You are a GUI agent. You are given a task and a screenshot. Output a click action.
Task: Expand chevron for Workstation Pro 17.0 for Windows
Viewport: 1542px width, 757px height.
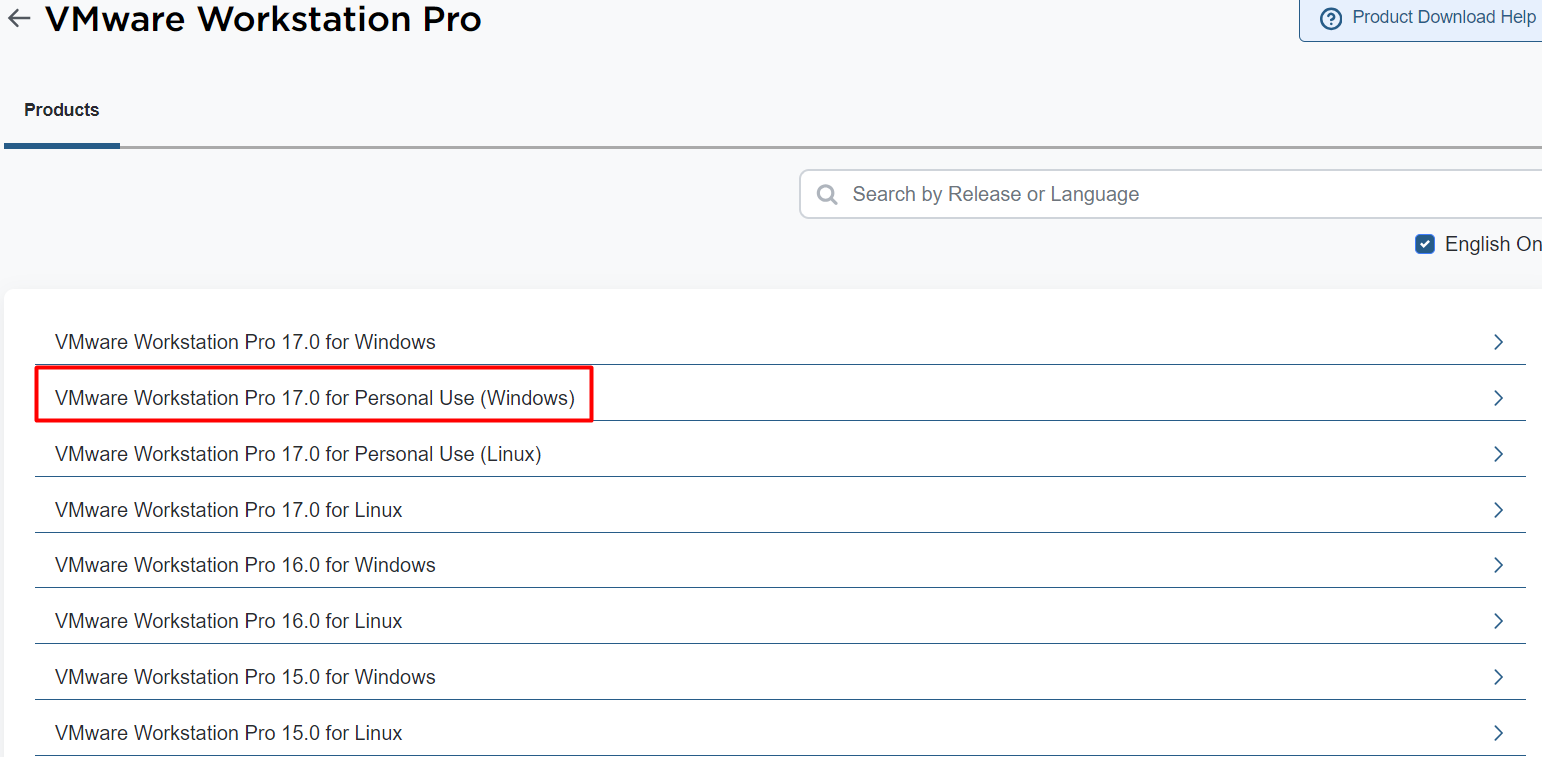point(1498,342)
